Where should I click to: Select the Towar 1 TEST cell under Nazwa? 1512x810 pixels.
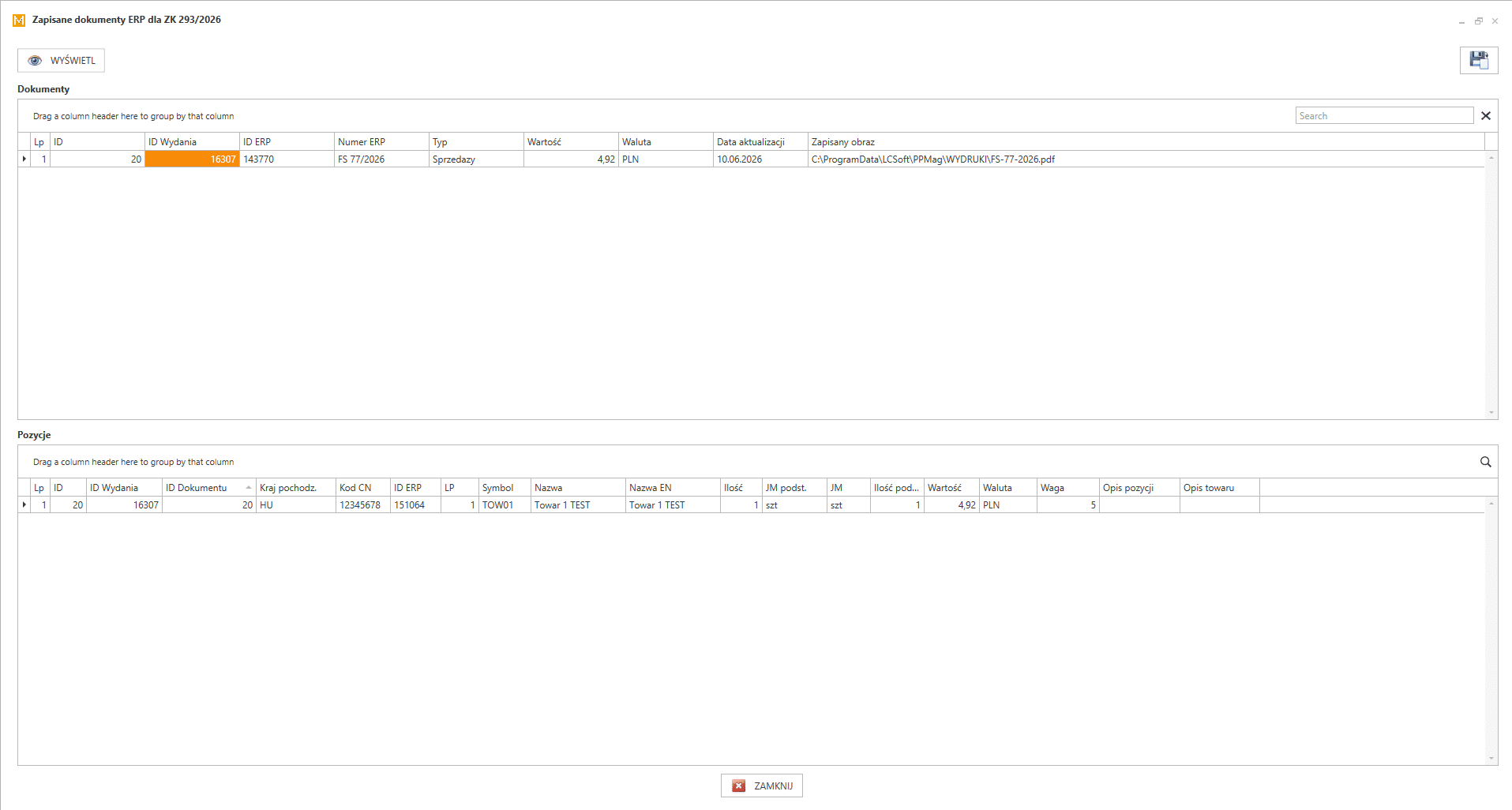point(579,505)
